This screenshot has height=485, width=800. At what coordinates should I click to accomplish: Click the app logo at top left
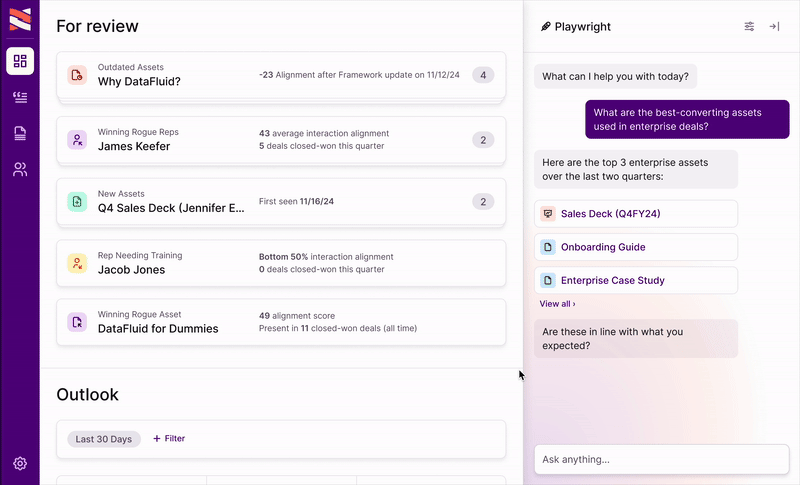[20, 19]
